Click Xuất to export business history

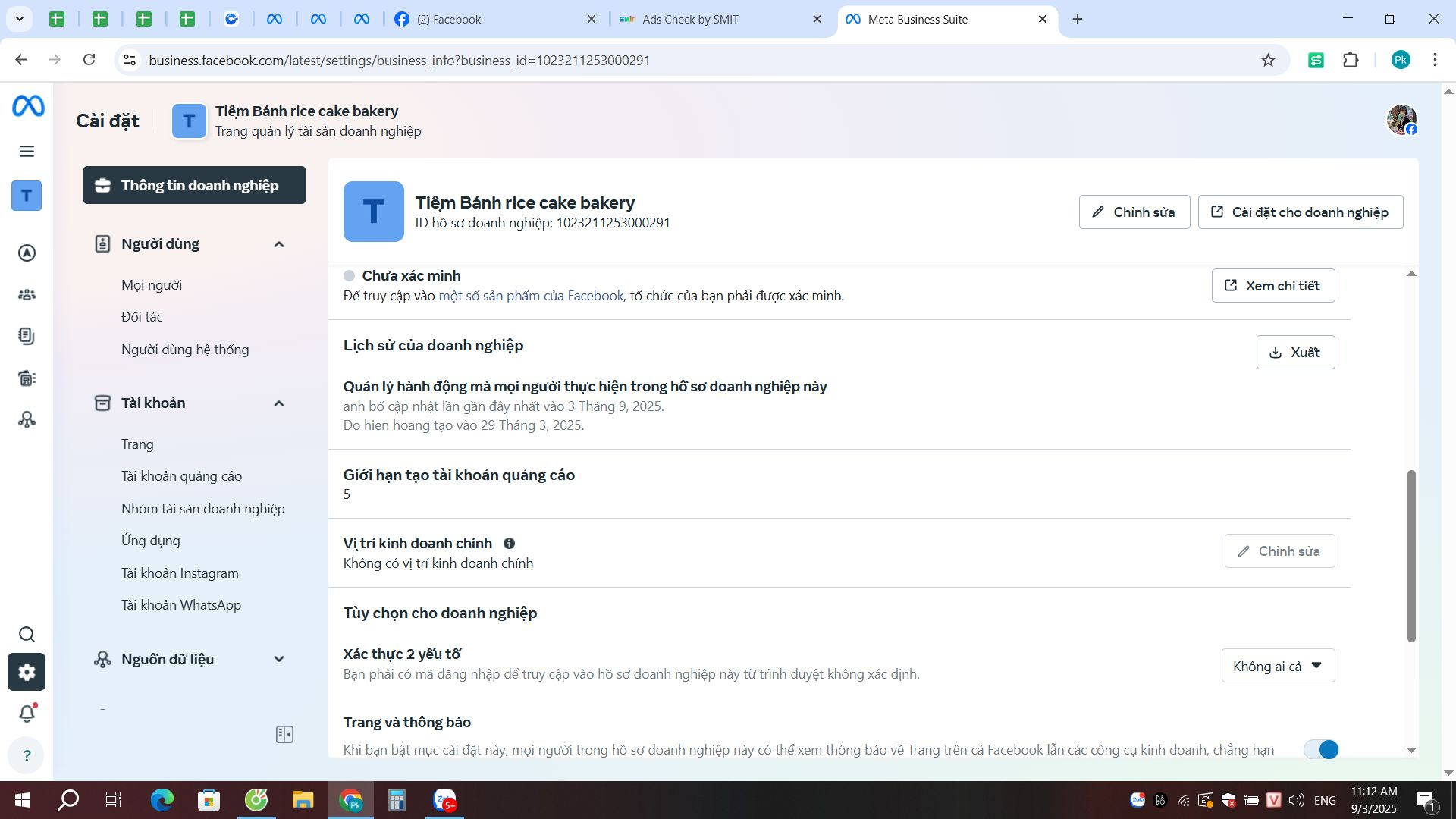coord(1295,353)
